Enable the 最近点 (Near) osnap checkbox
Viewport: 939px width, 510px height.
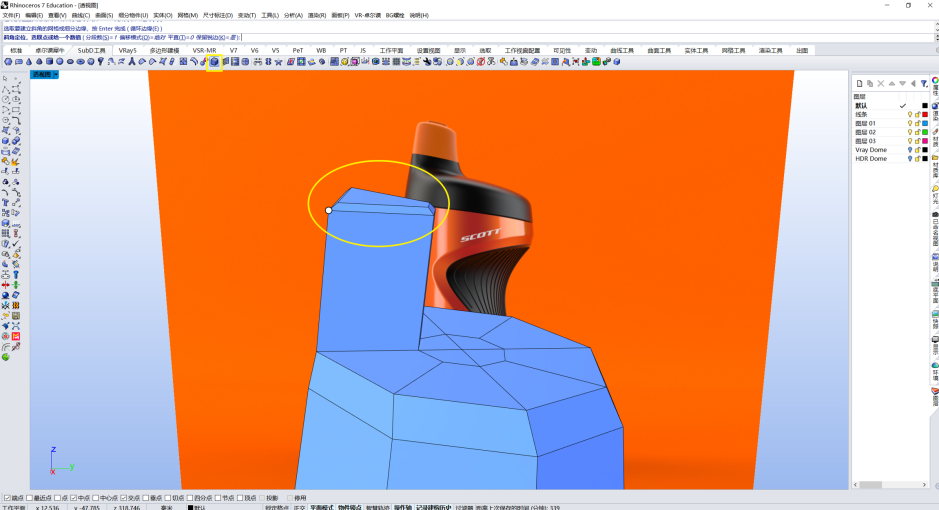(29, 498)
